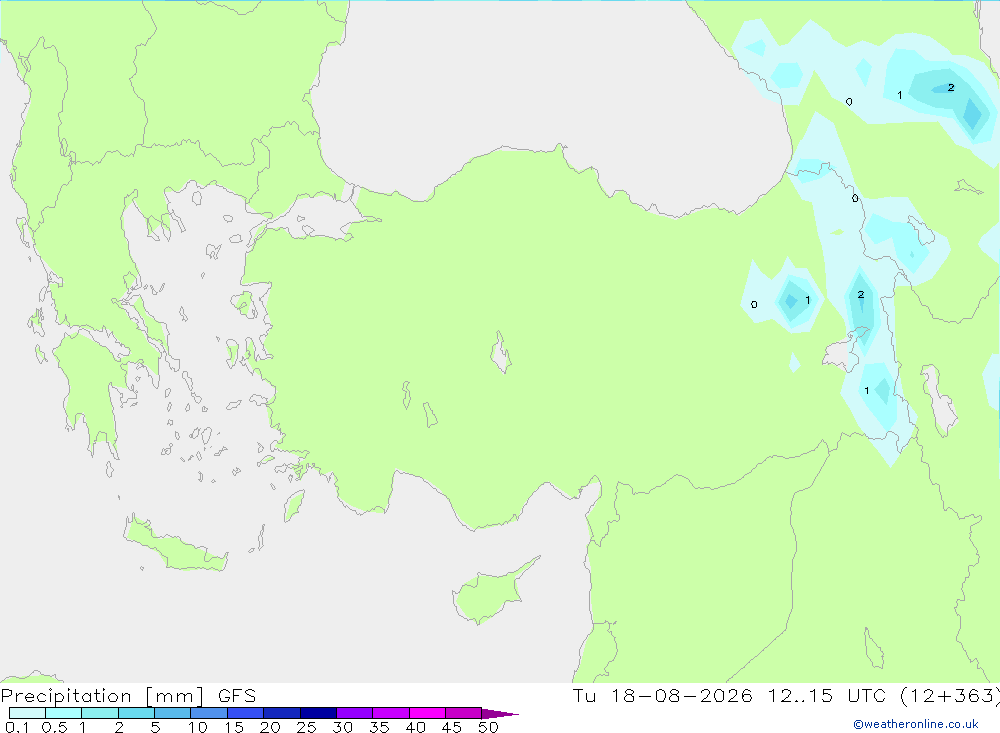Screen dimensions: 1000x733
Task: Click the 0.1–0.5 mm lightest cyan legend swatch
Action: coord(27,713)
